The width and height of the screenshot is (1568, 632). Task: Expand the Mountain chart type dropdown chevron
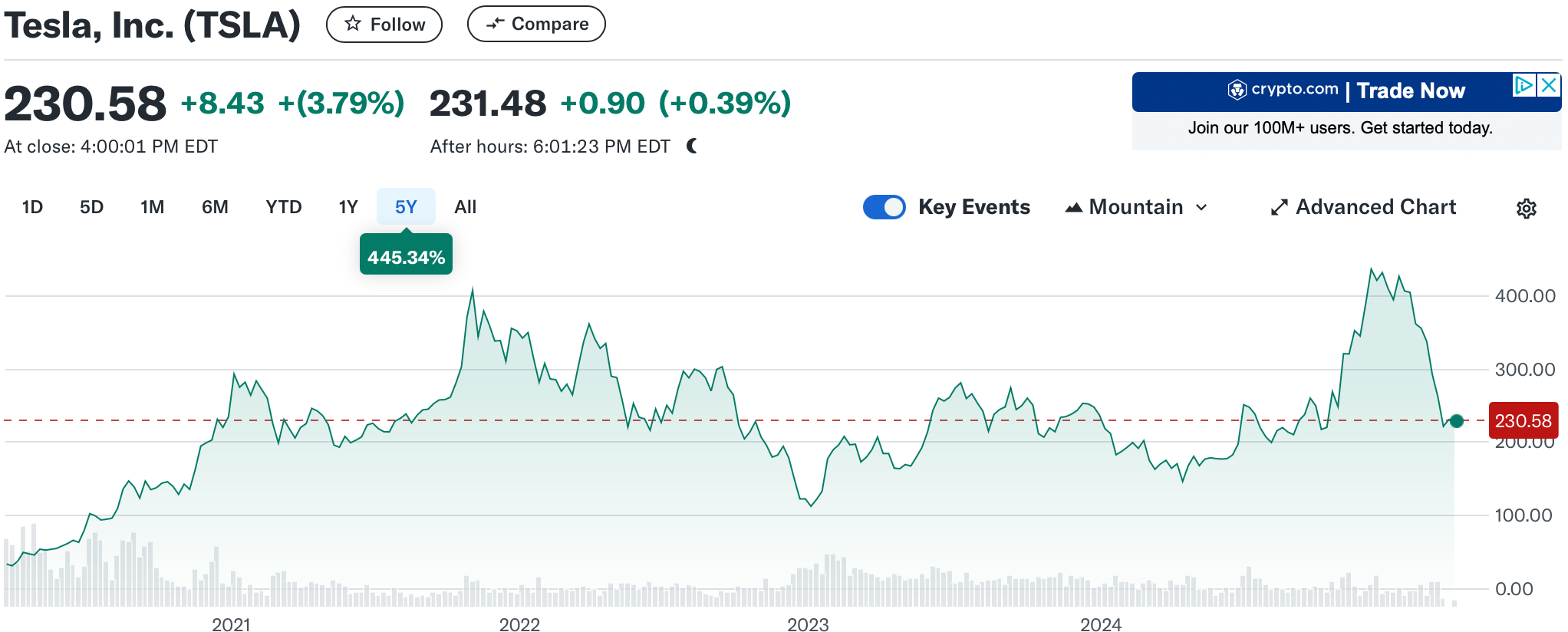tap(1201, 207)
